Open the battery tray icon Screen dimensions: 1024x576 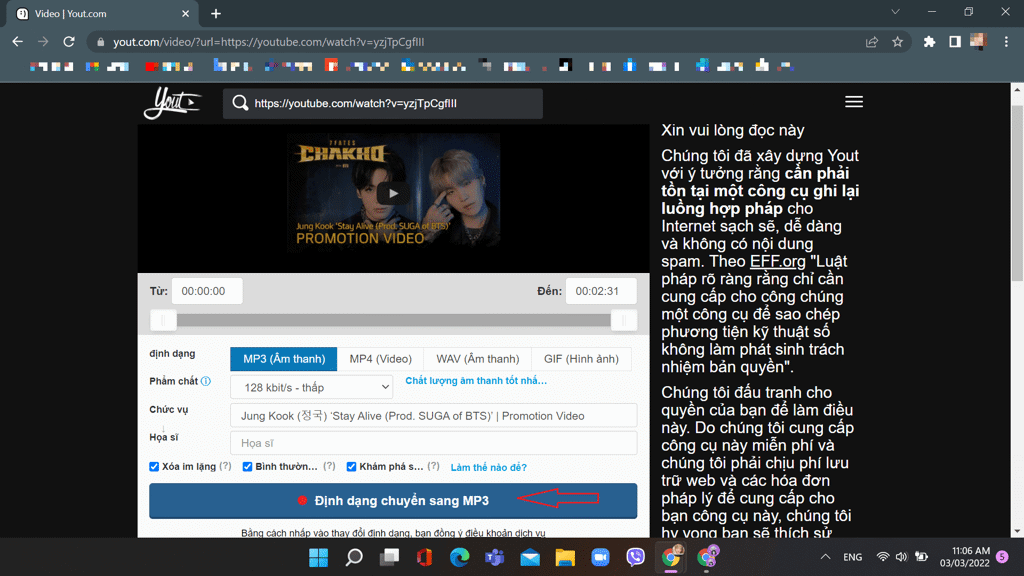coord(921,557)
